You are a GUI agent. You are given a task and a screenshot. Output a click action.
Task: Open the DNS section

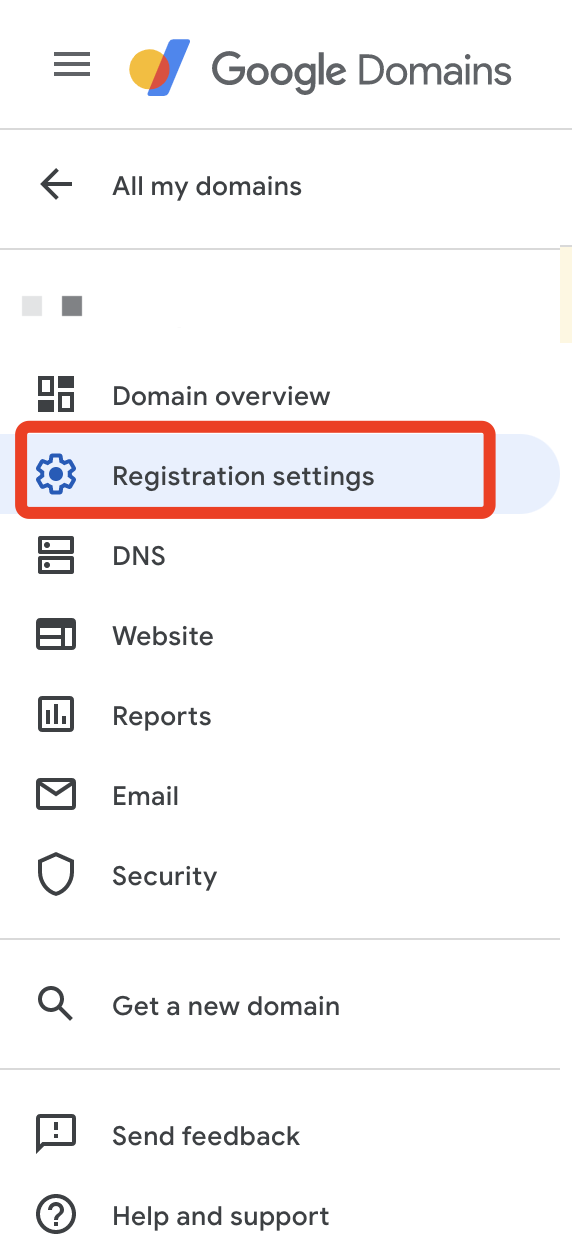click(139, 556)
